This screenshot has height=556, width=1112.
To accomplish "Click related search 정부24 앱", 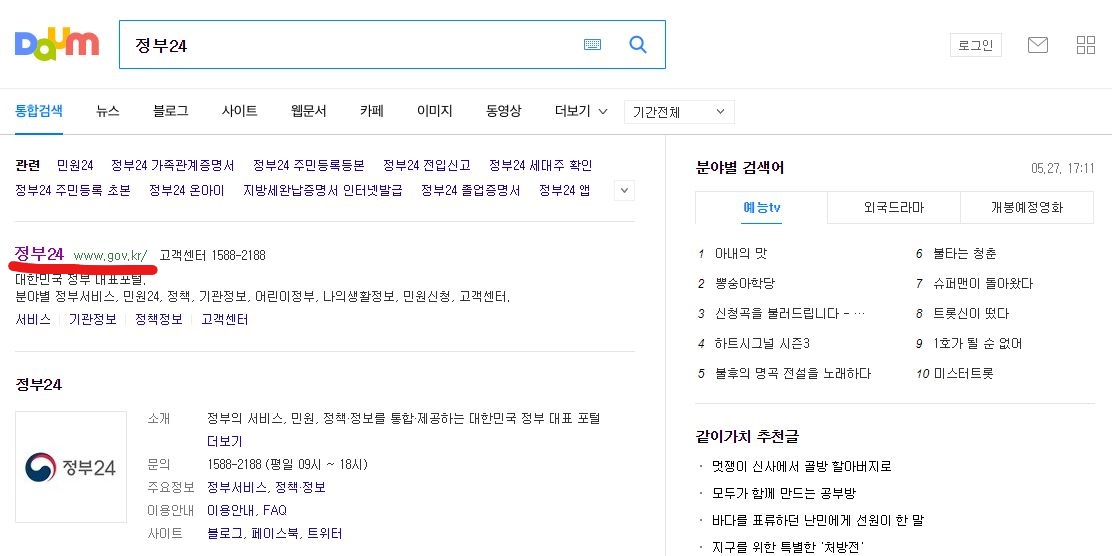I will (564, 191).
